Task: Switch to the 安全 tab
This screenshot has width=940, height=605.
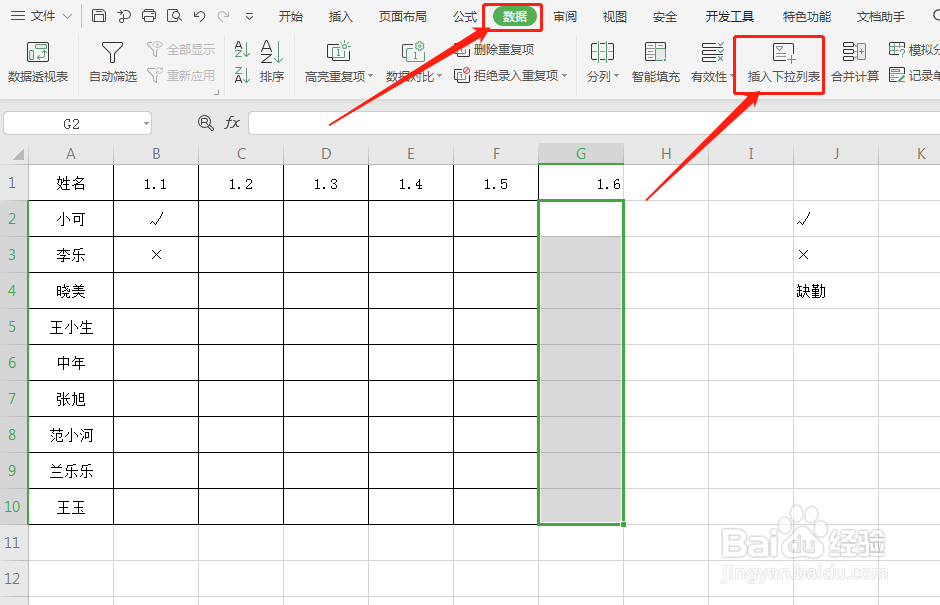Action: tap(664, 17)
